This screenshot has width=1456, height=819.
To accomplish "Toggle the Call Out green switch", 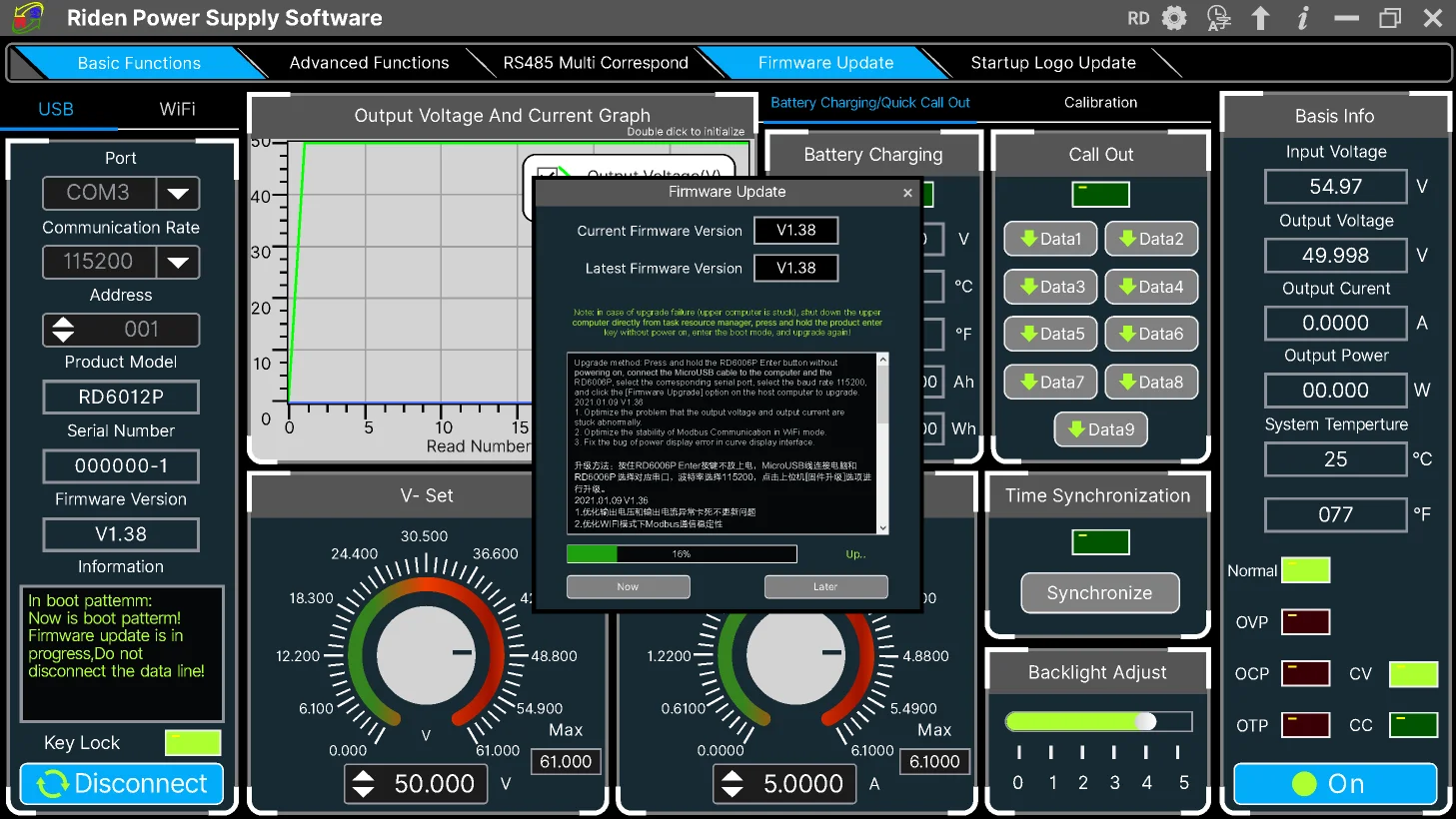I will click(x=1100, y=194).
